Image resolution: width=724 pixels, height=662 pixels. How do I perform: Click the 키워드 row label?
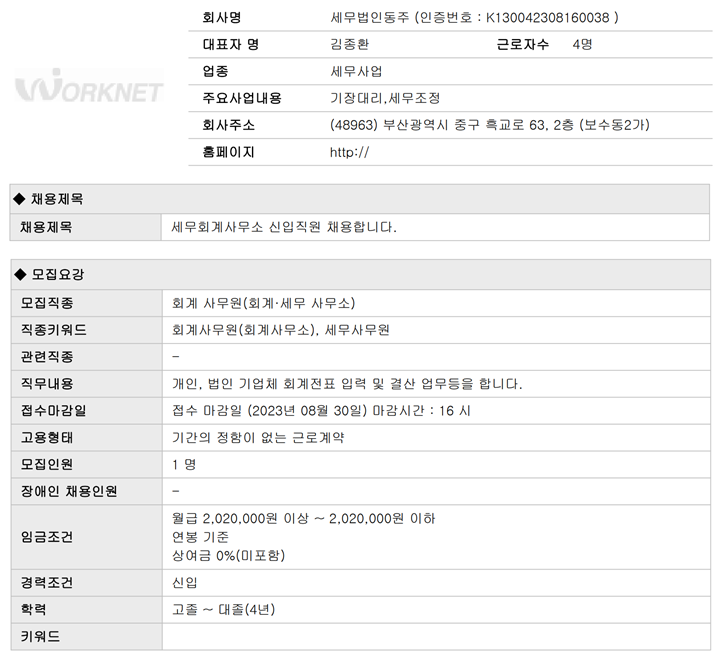(40, 637)
